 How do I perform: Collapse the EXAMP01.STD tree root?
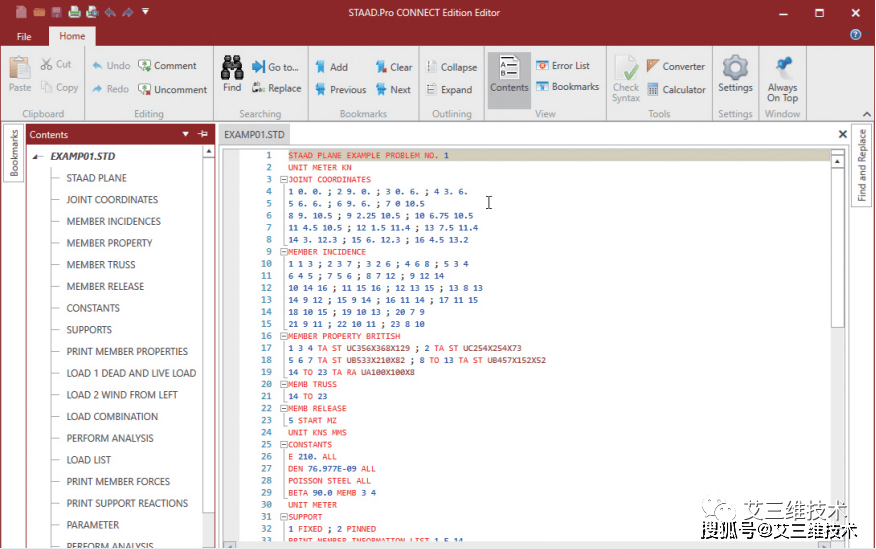[36, 157]
